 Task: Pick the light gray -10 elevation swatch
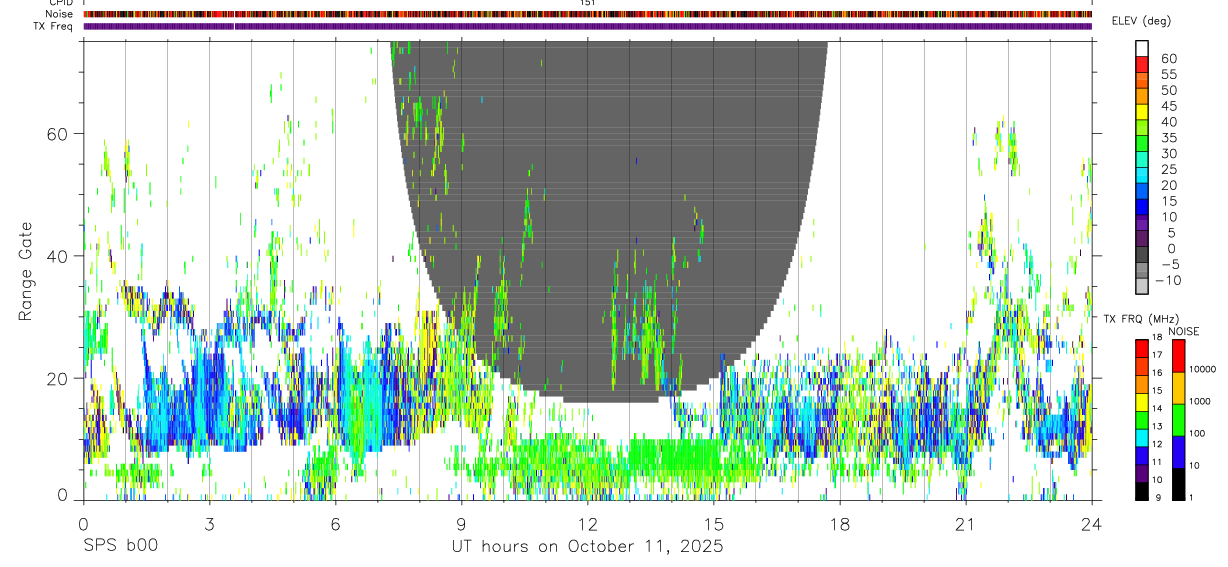[x=1142, y=287]
